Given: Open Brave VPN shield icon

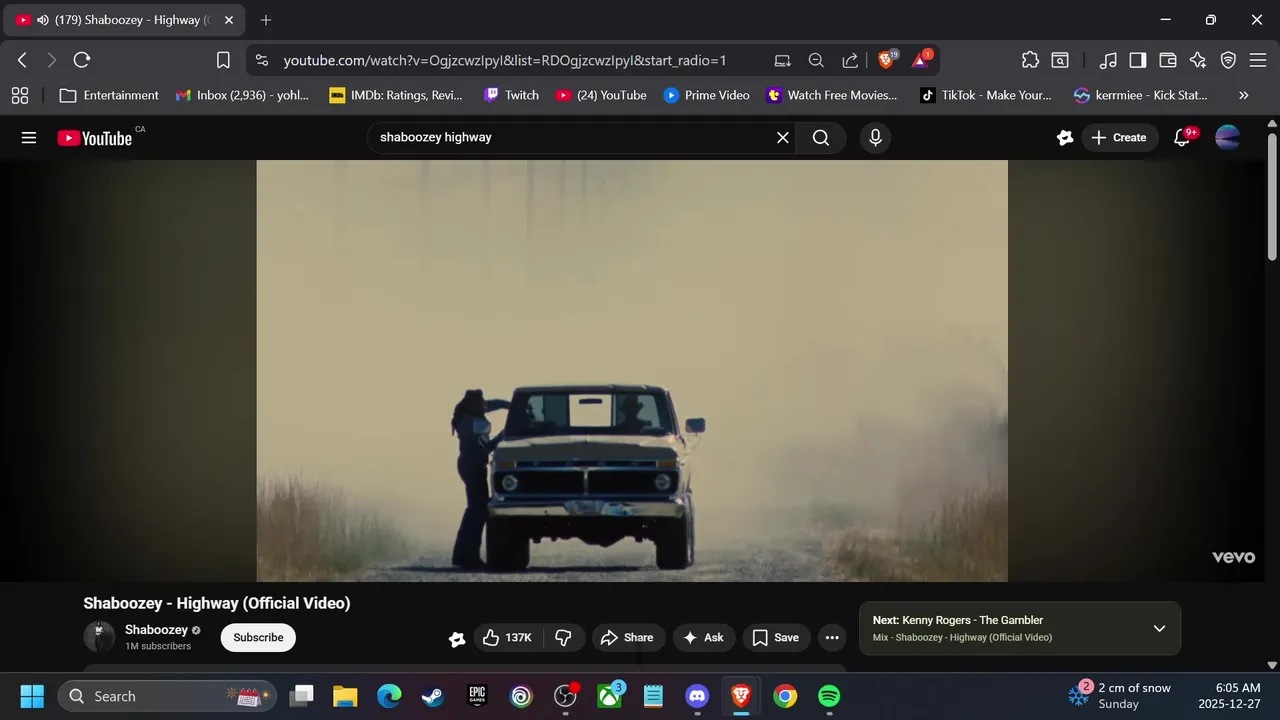Looking at the screenshot, I should [1228, 60].
